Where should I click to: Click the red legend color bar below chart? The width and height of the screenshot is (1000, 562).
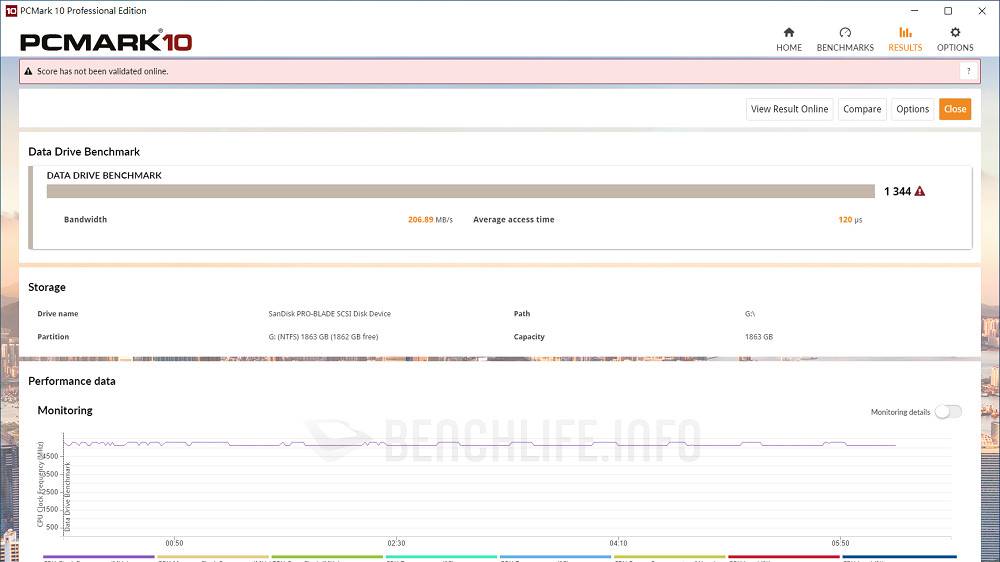pos(783,557)
